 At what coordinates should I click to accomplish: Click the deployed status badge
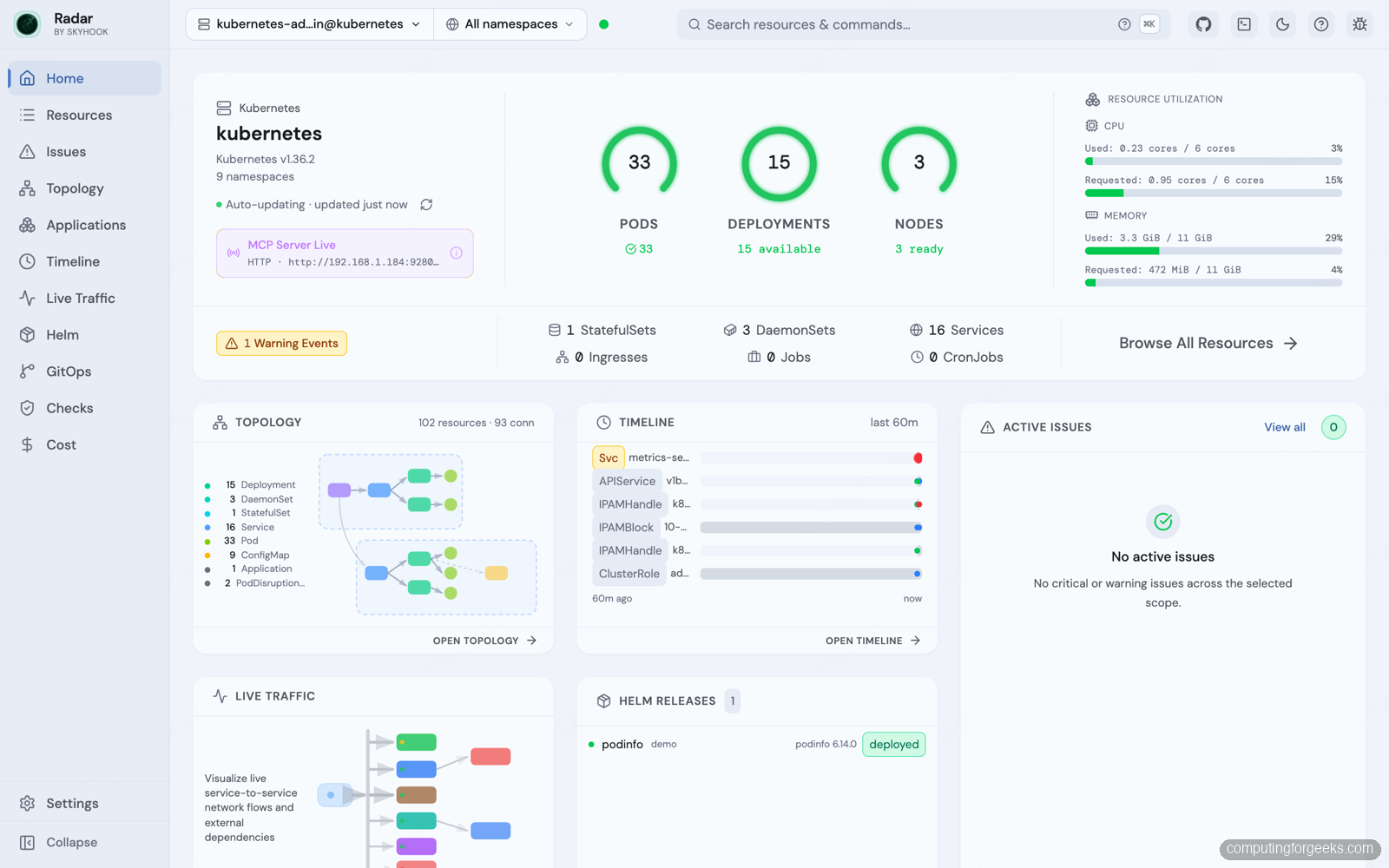[x=894, y=745]
